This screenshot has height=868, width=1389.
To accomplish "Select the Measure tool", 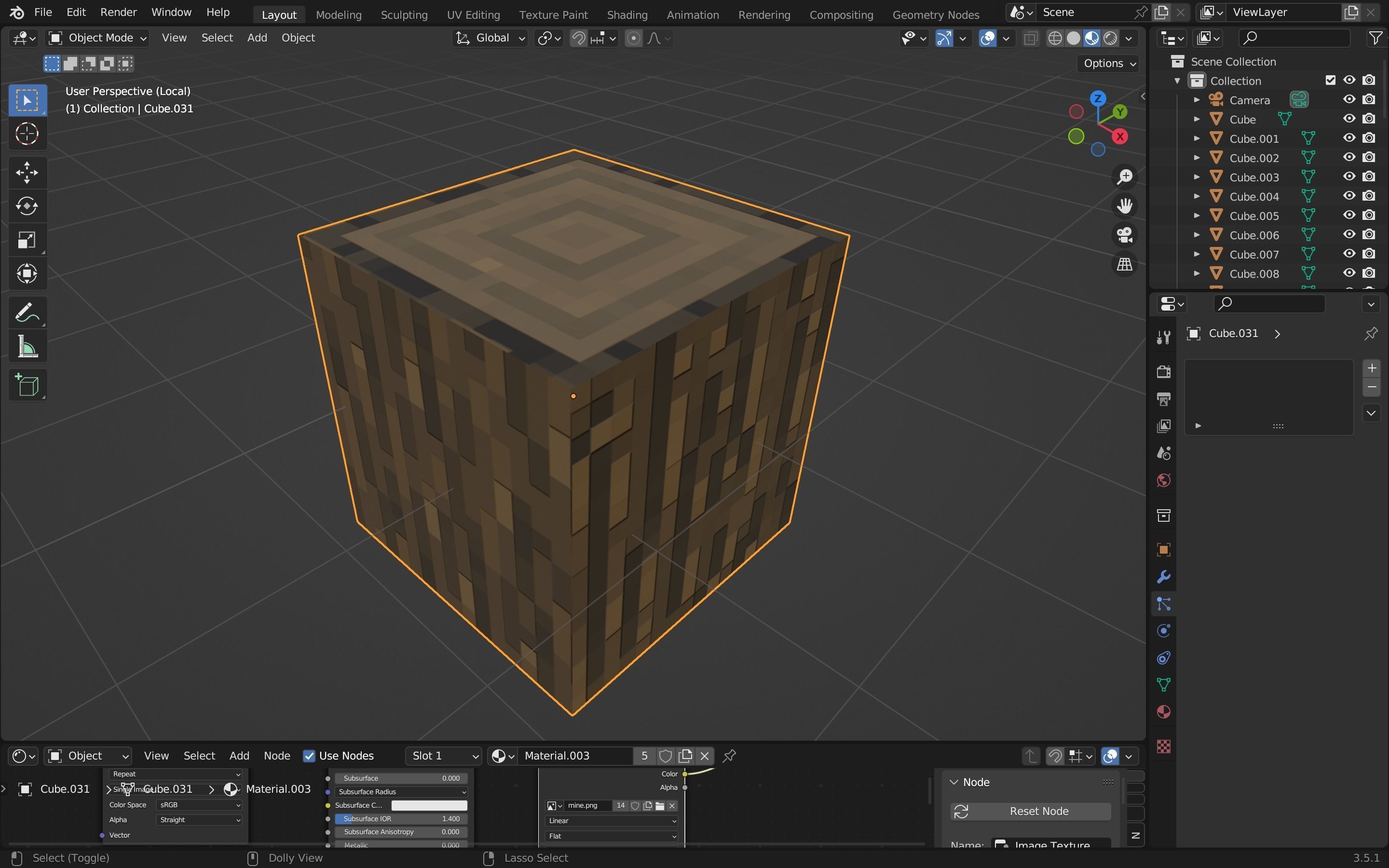I will (27, 347).
